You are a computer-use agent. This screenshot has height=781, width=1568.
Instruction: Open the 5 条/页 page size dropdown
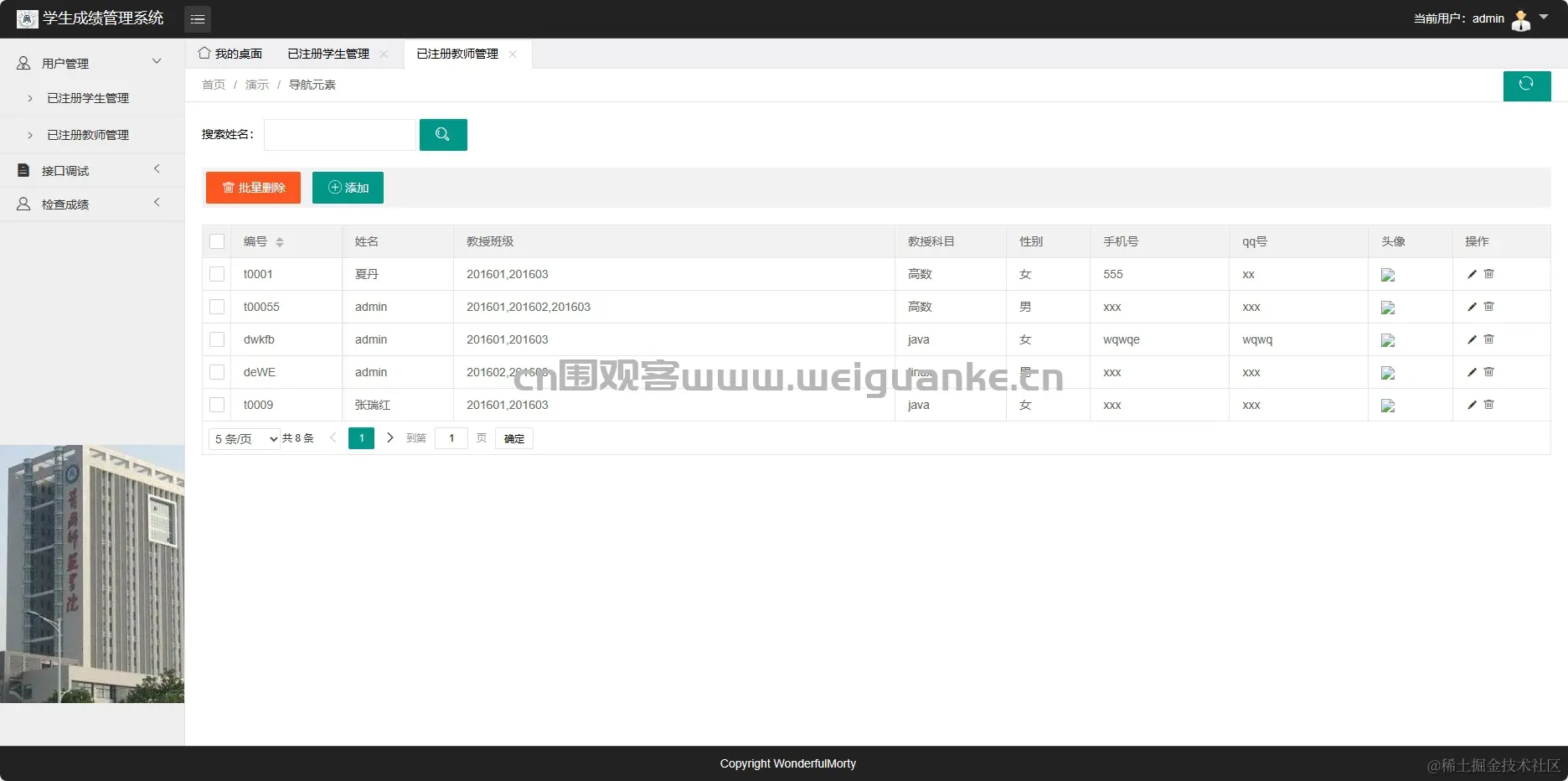[x=245, y=438]
